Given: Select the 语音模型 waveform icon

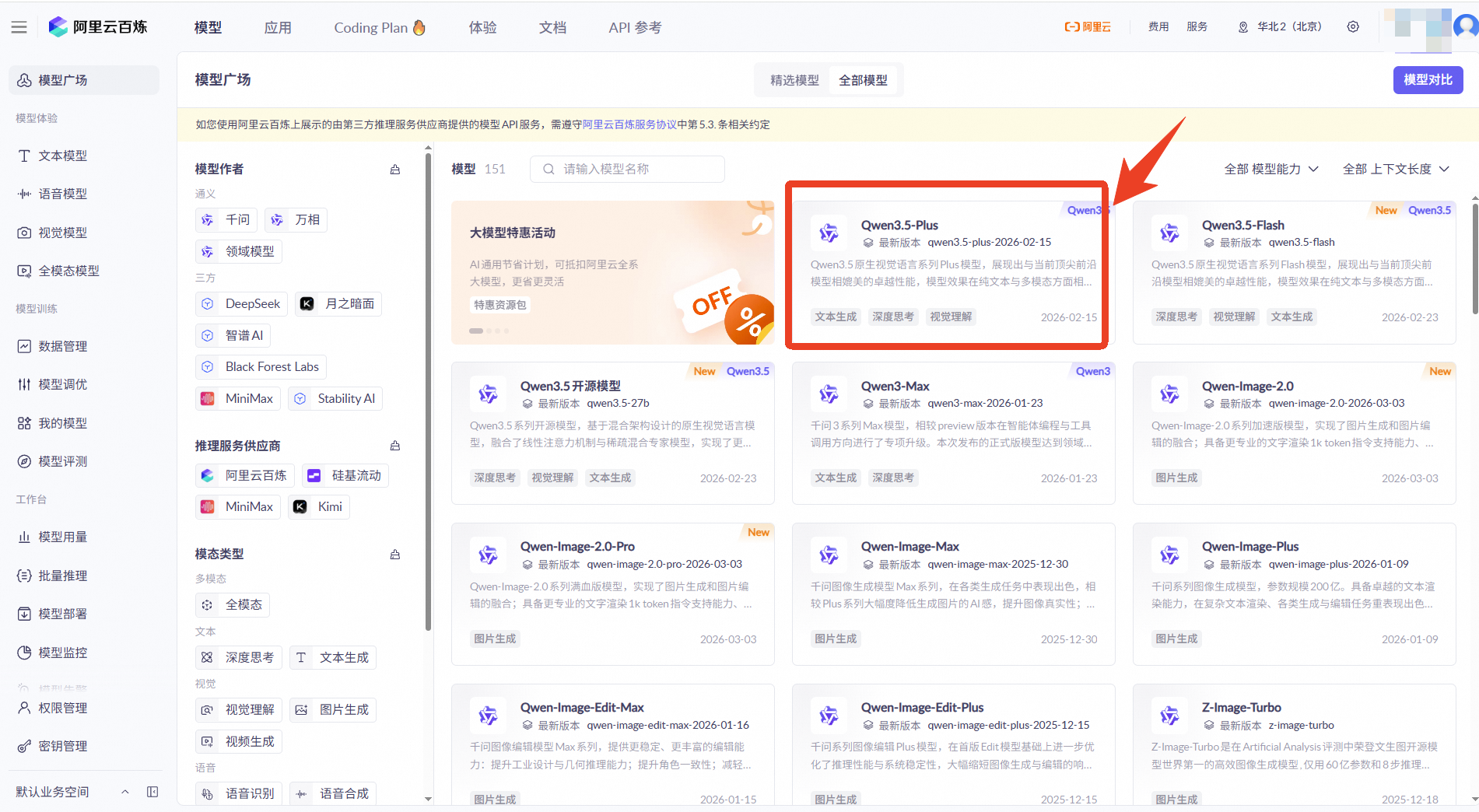Looking at the screenshot, I should [25, 194].
